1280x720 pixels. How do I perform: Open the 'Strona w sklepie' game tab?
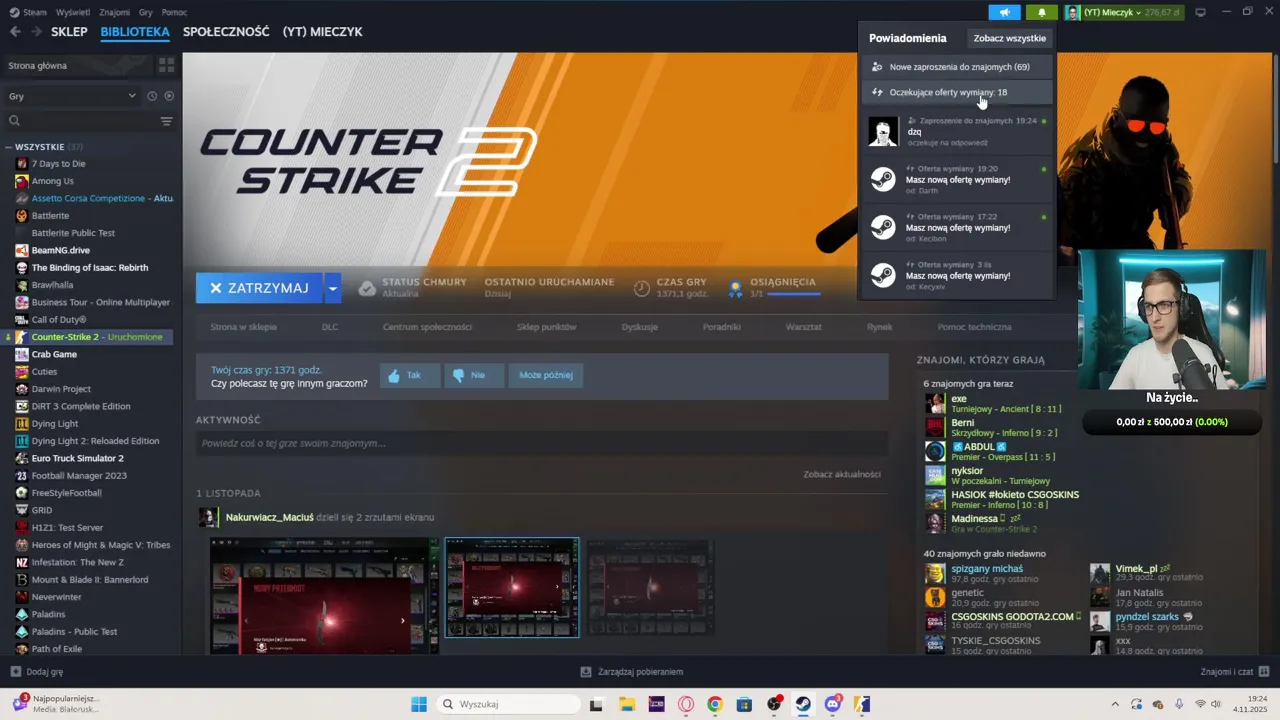(x=243, y=327)
